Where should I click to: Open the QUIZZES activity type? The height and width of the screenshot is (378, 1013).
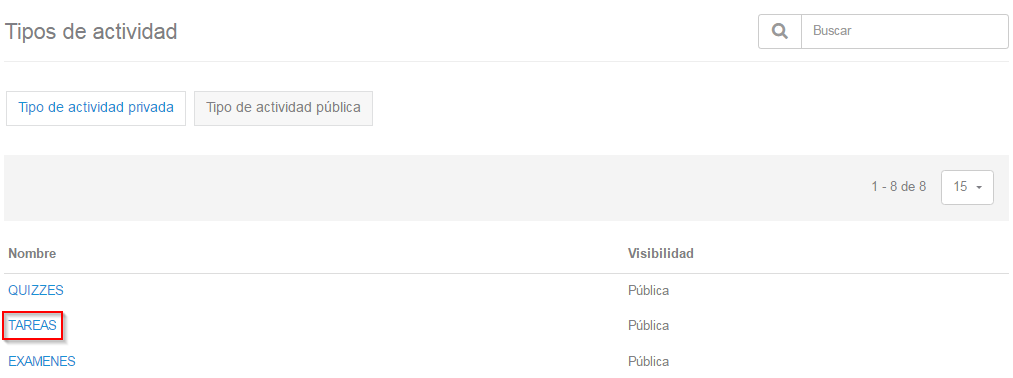click(x=36, y=291)
